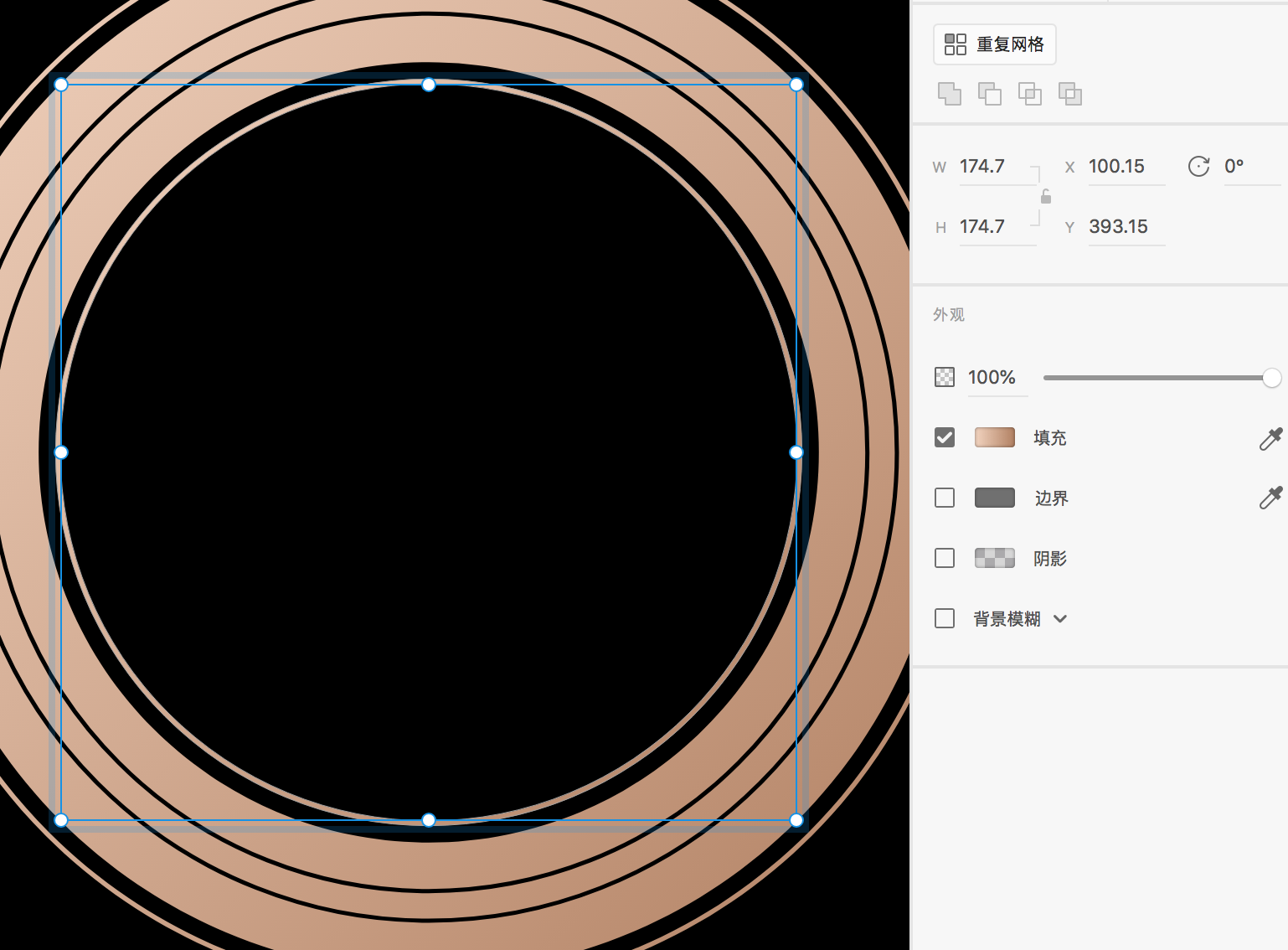Edit the width field showing 174.7

point(997,167)
